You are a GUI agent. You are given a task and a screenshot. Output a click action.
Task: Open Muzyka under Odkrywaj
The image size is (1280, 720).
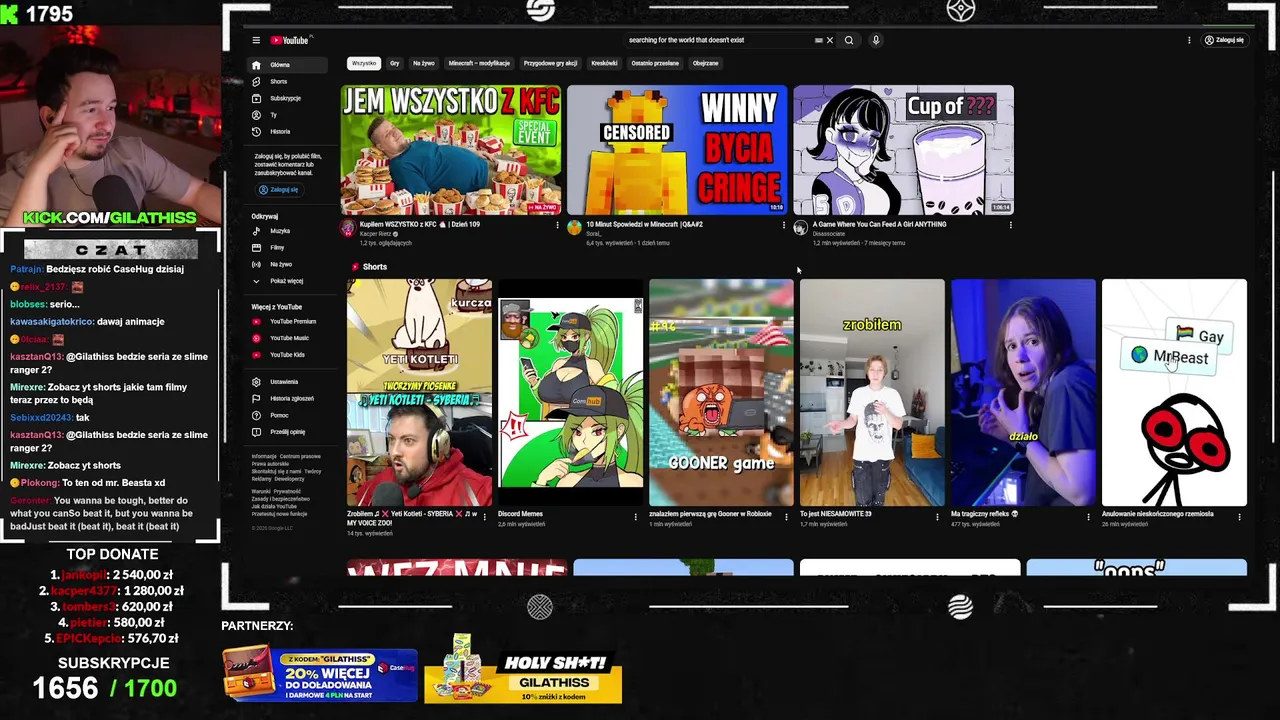point(288,231)
